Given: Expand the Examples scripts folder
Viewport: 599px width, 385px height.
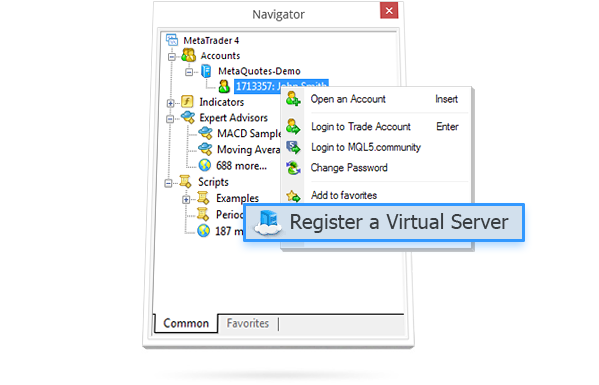Looking at the screenshot, I should (x=186, y=199).
